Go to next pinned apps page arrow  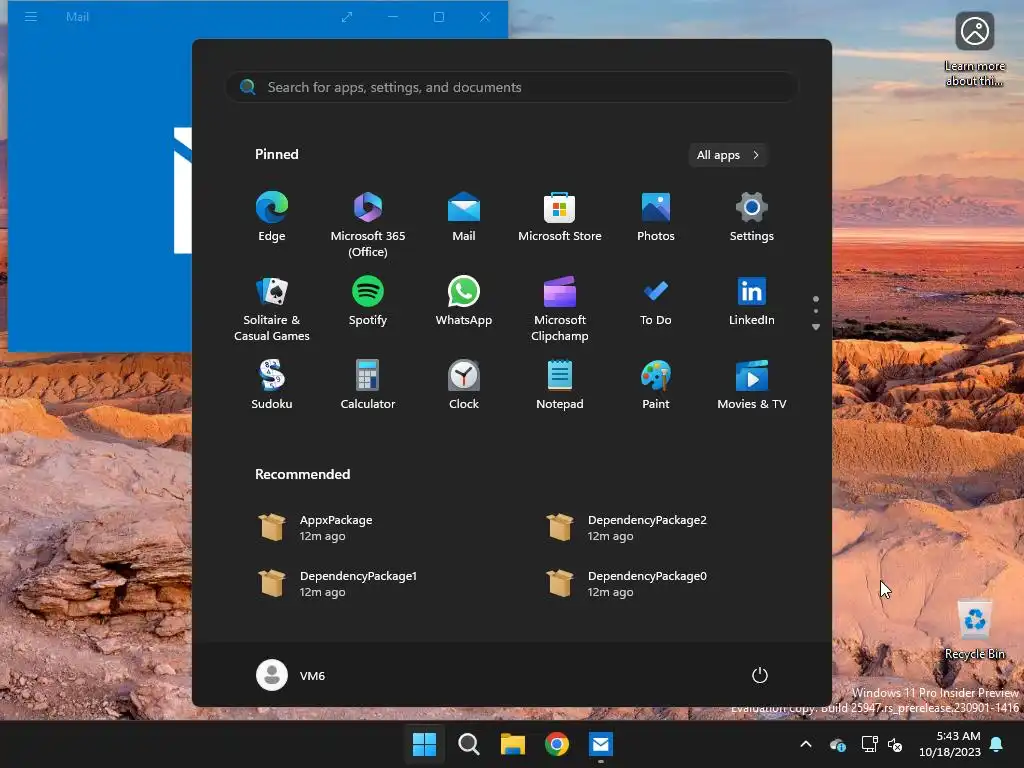816,327
